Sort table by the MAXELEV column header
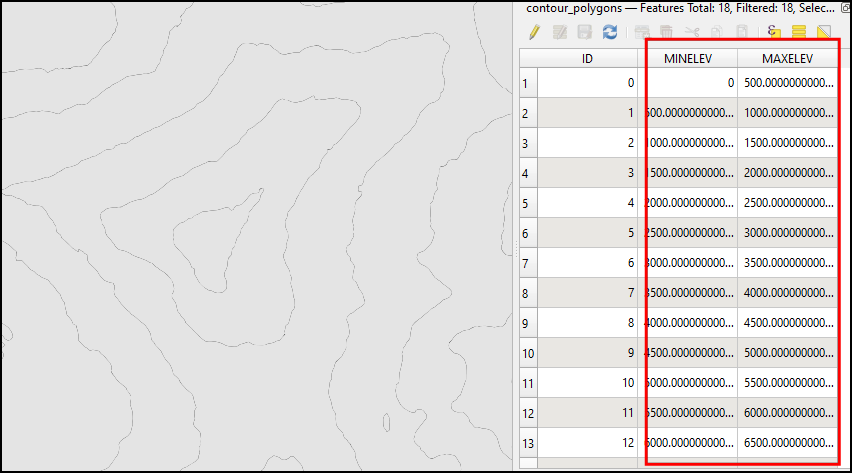This screenshot has height=473, width=852. tap(787, 58)
